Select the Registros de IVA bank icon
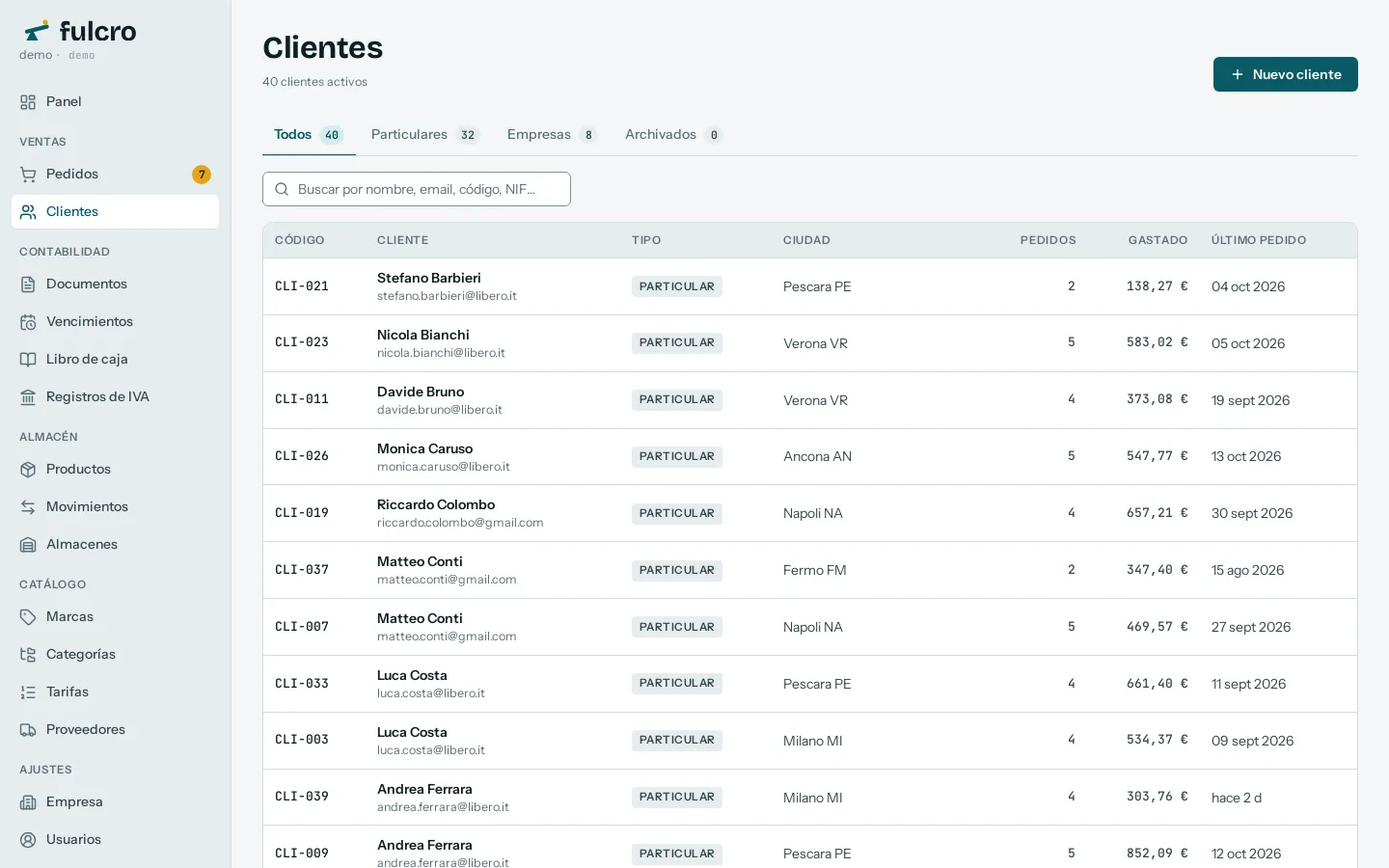 (28, 397)
